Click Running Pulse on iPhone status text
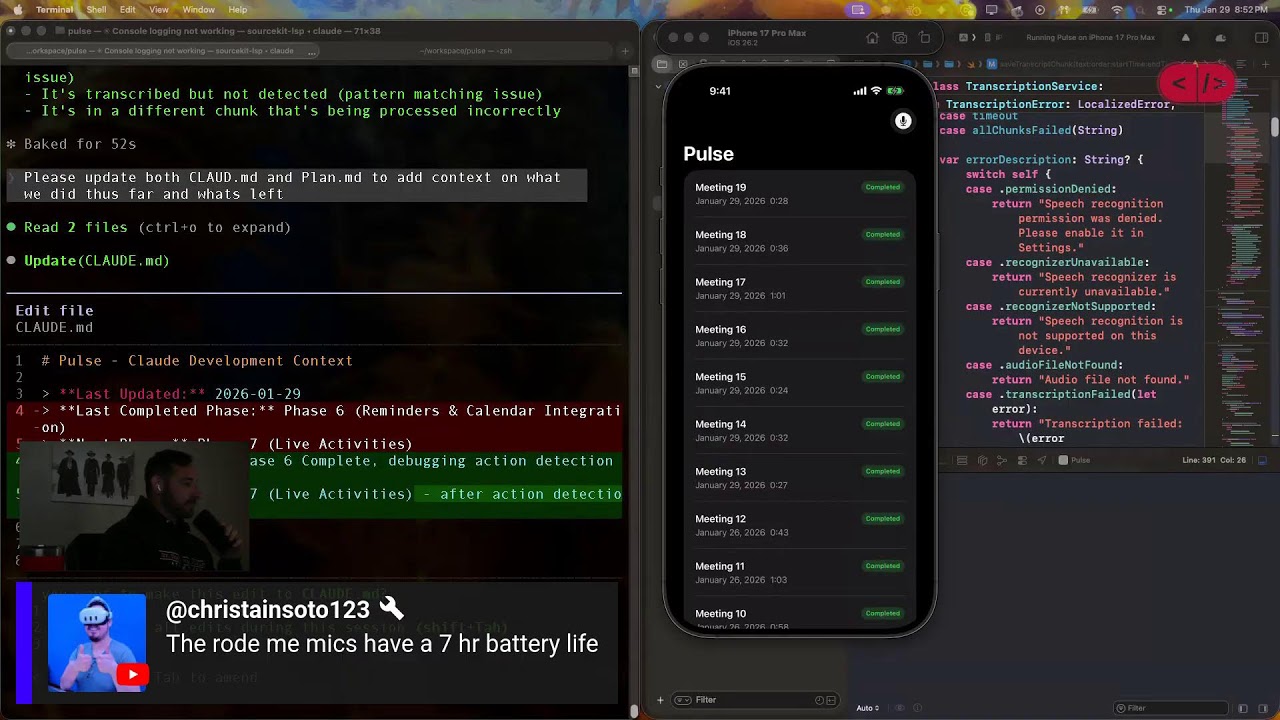This screenshot has width=1280, height=720. coord(1090,38)
